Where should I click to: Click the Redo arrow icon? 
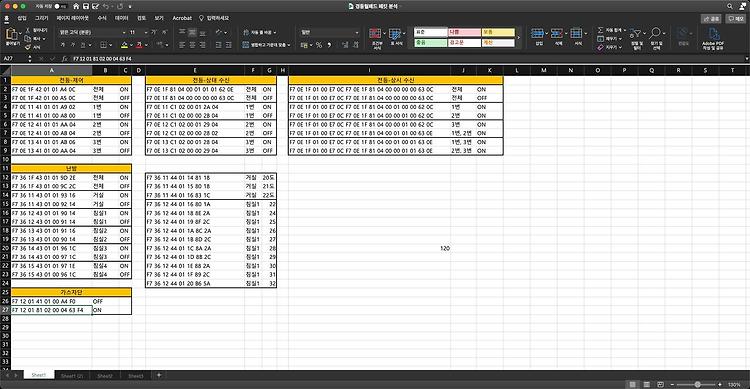click(120, 6)
